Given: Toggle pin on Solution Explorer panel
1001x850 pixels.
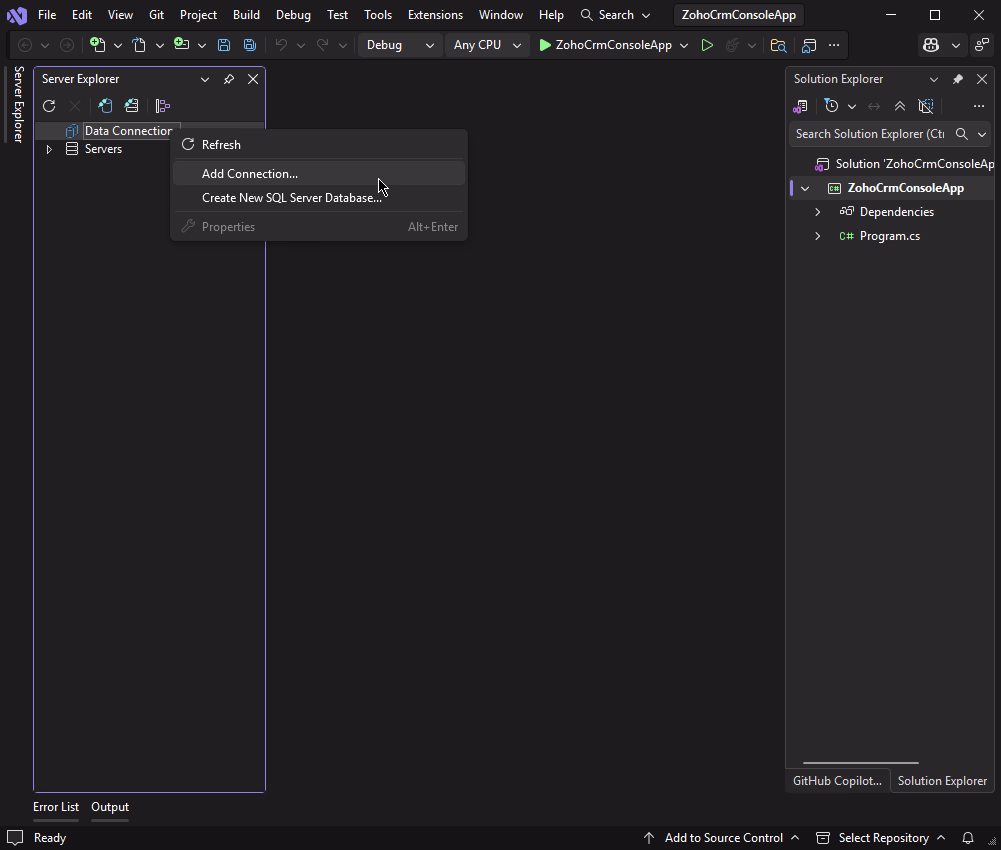Looking at the screenshot, I should 957,79.
